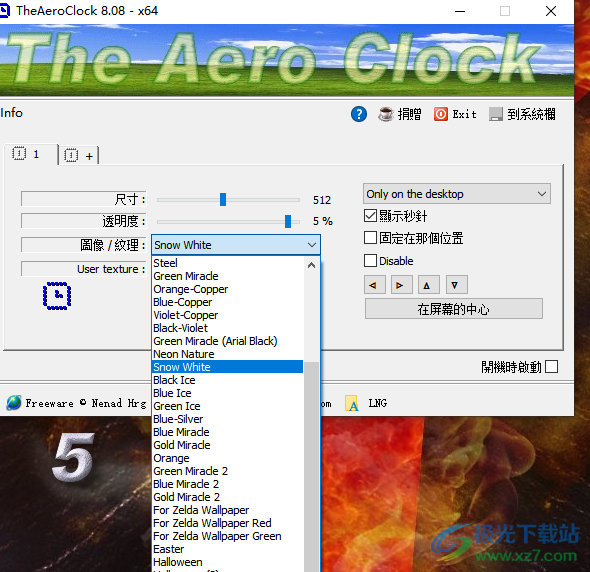Image resolution: width=590 pixels, height=572 pixels.
Task: Select highlighted Snow White list entry
Action: tap(228, 367)
